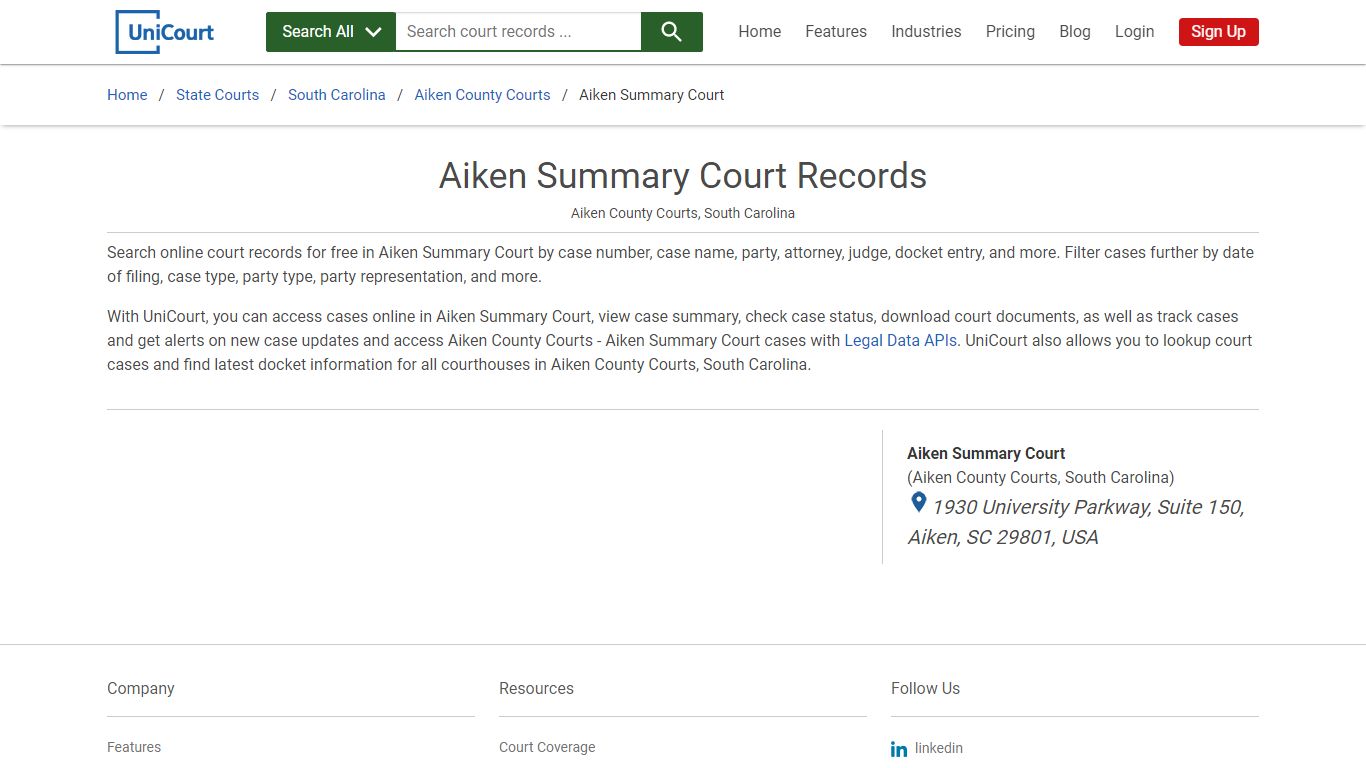Viewport: 1366px width, 768px height.
Task: Click the red Sign Up button
Action: coord(1218,32)
